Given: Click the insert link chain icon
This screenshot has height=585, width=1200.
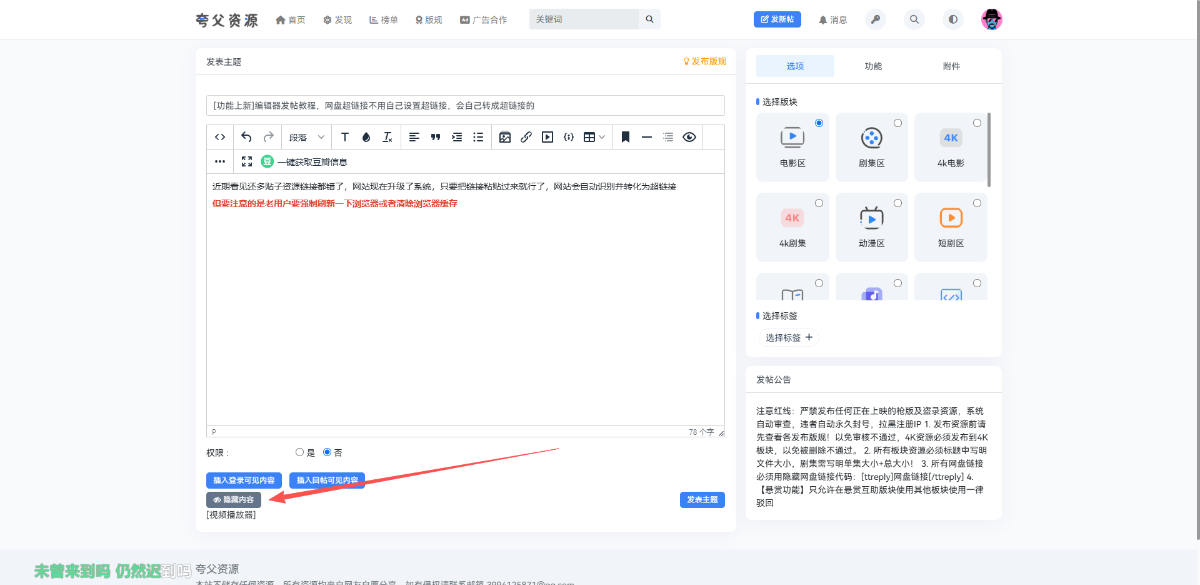Looking at the screenshot, I should point(526,137).
